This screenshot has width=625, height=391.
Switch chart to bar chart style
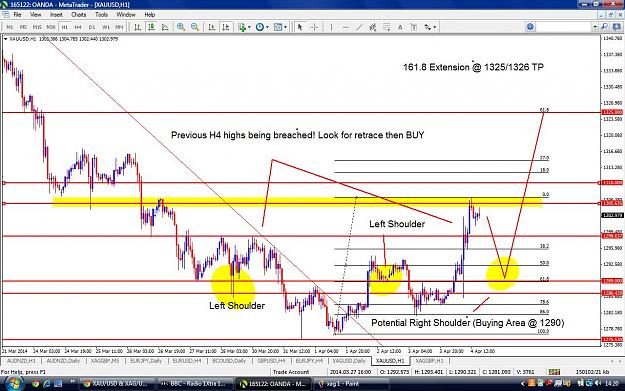138,27
